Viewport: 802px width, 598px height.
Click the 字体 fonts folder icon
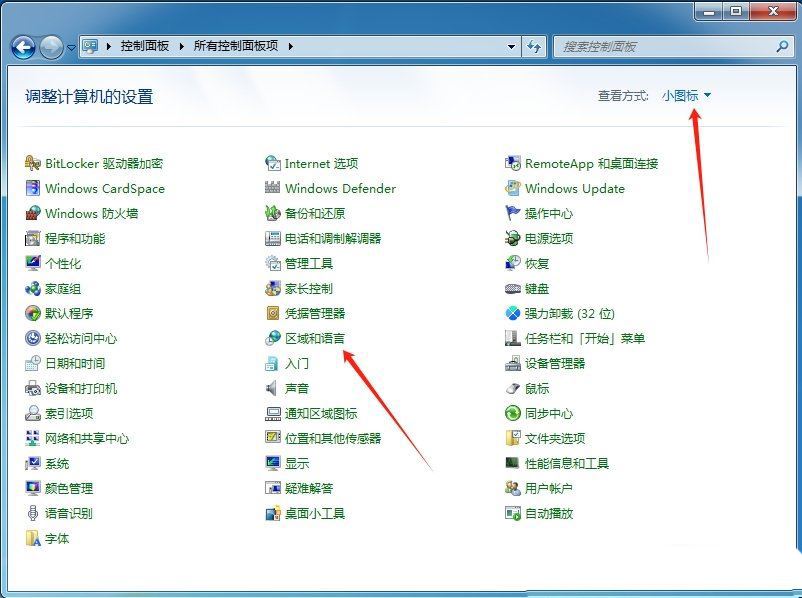(x=33, y=538)
